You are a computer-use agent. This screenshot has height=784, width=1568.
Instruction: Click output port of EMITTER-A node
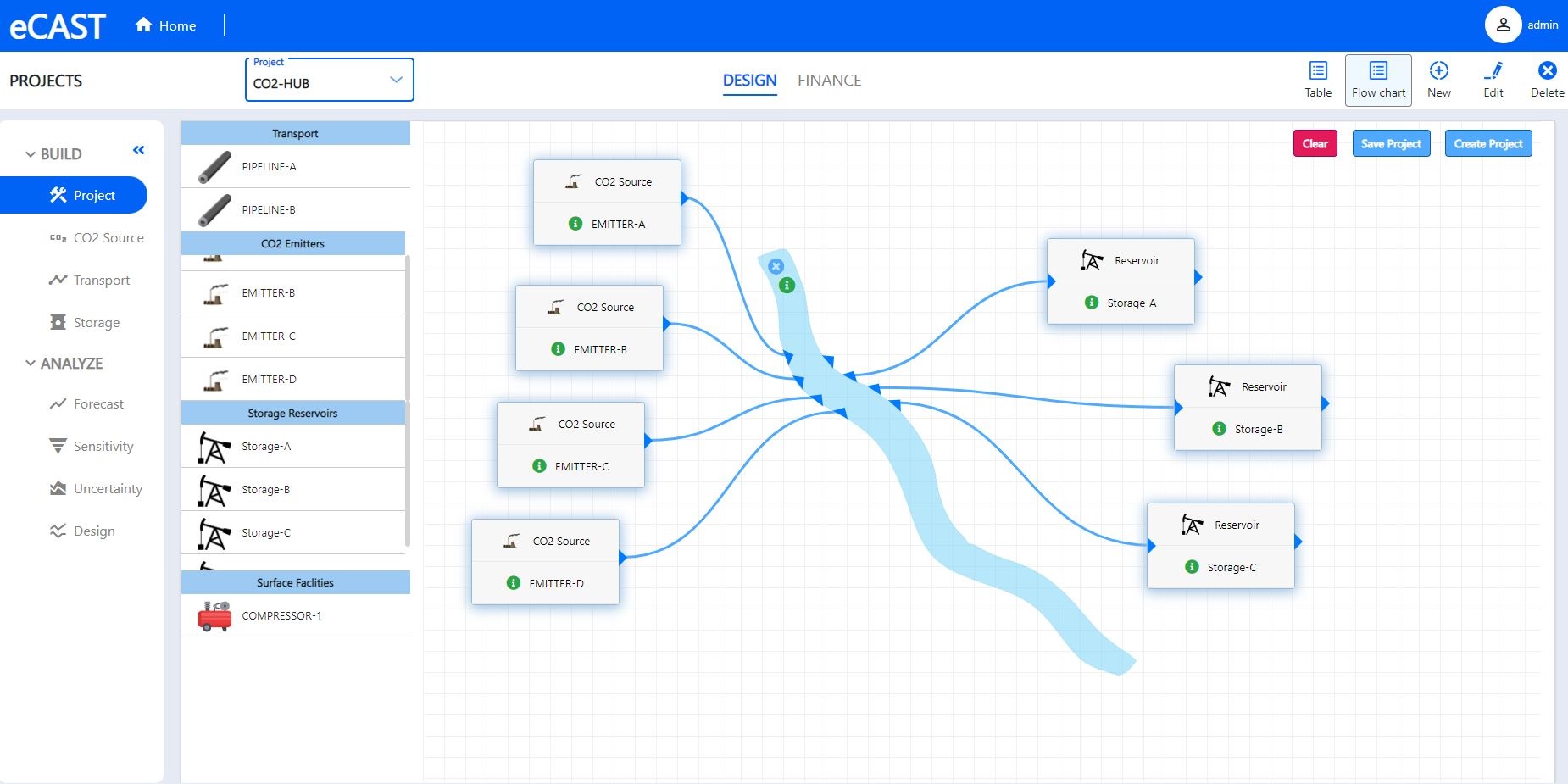coord(685,197)
